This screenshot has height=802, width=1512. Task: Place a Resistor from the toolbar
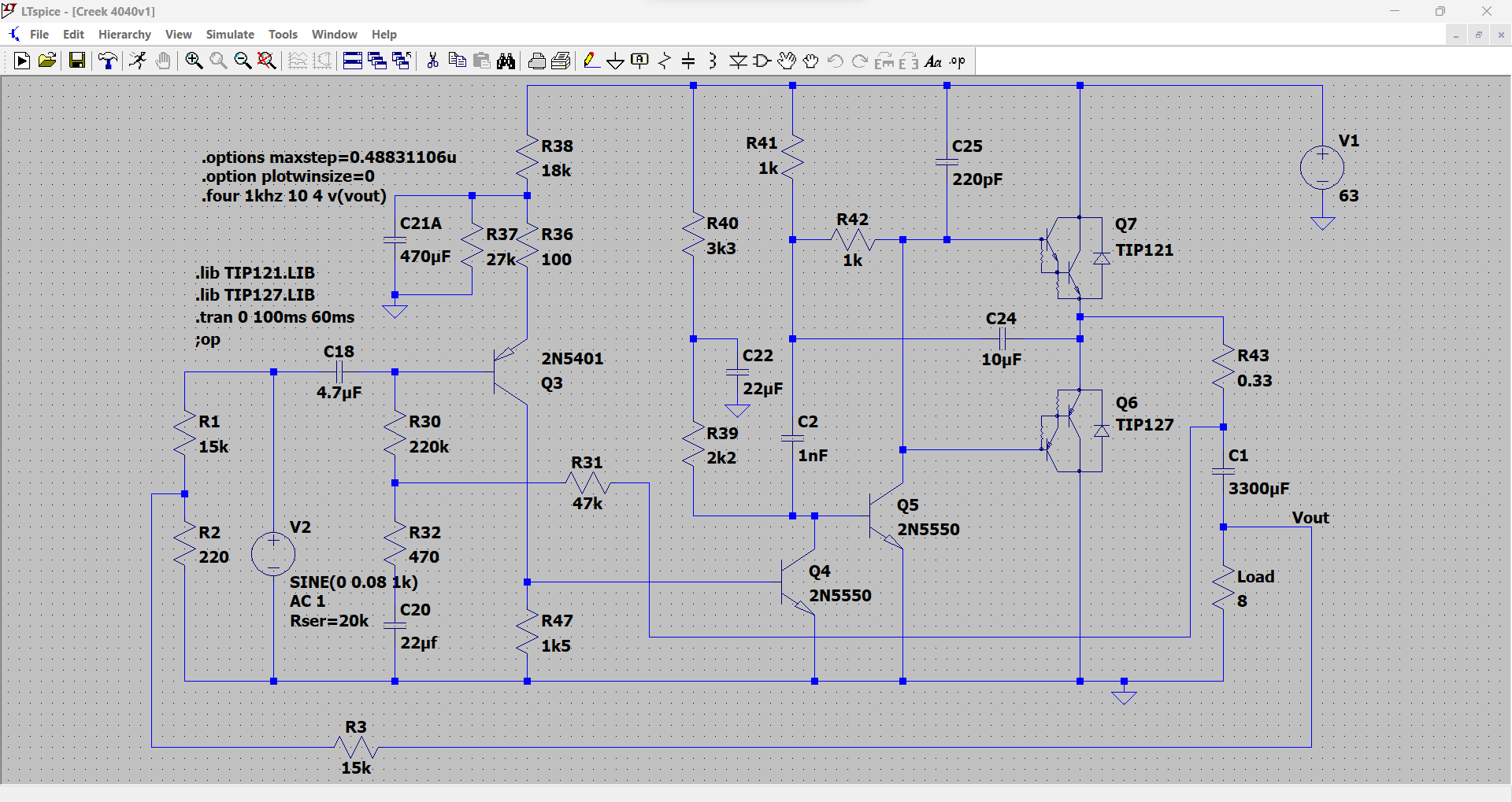665,61
